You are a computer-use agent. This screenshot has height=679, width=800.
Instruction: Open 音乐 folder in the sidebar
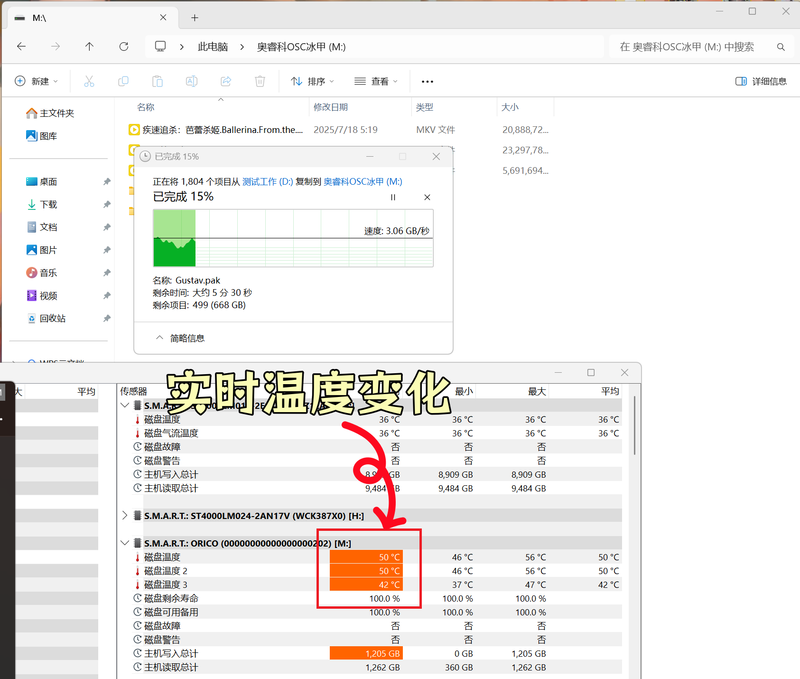point(41,273)
